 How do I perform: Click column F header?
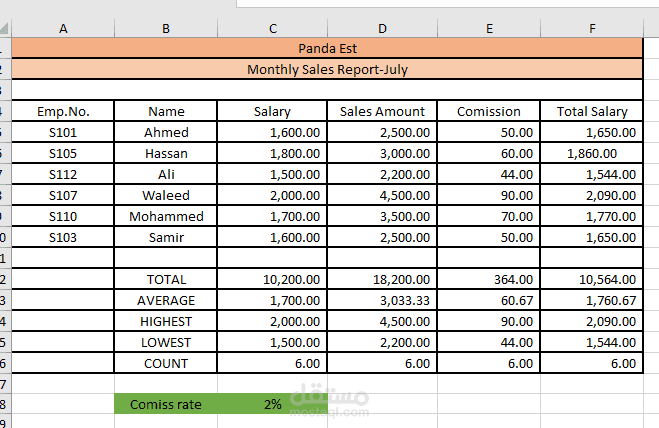(592, 28)
